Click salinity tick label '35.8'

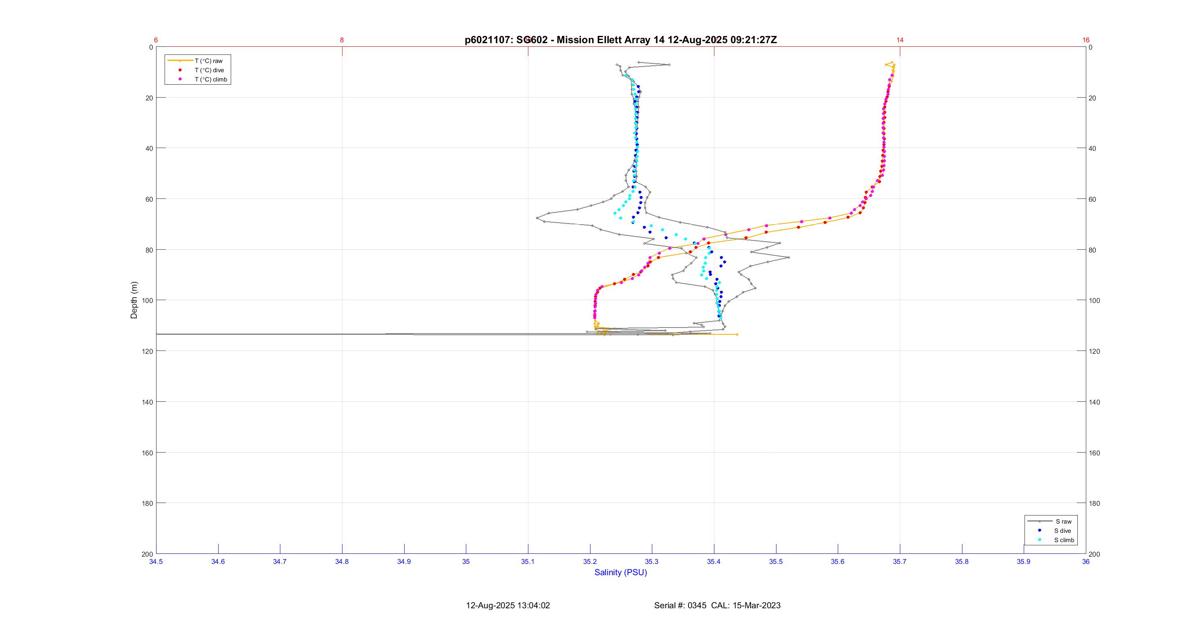click(x=962, y=562)
